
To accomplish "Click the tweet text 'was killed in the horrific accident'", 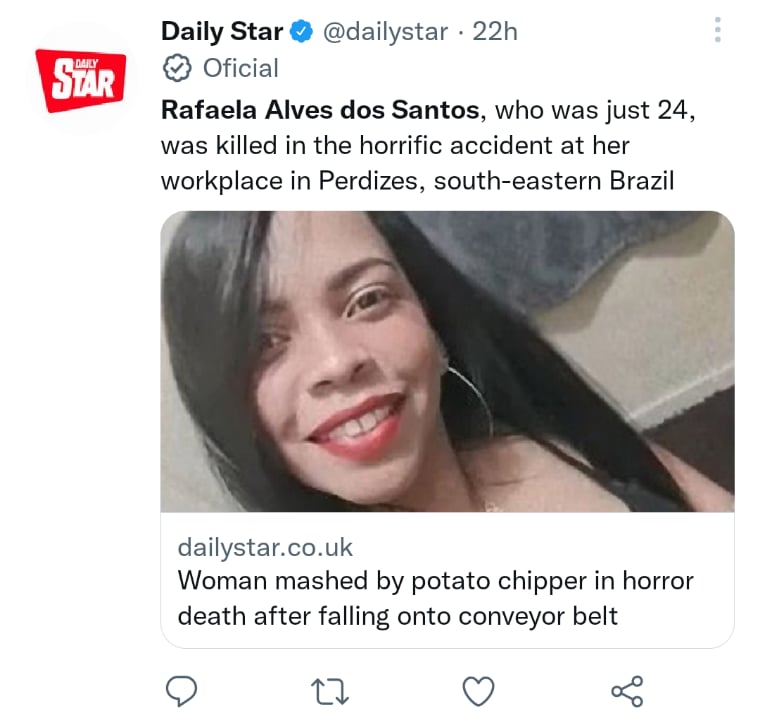I will tap(357, 145).
